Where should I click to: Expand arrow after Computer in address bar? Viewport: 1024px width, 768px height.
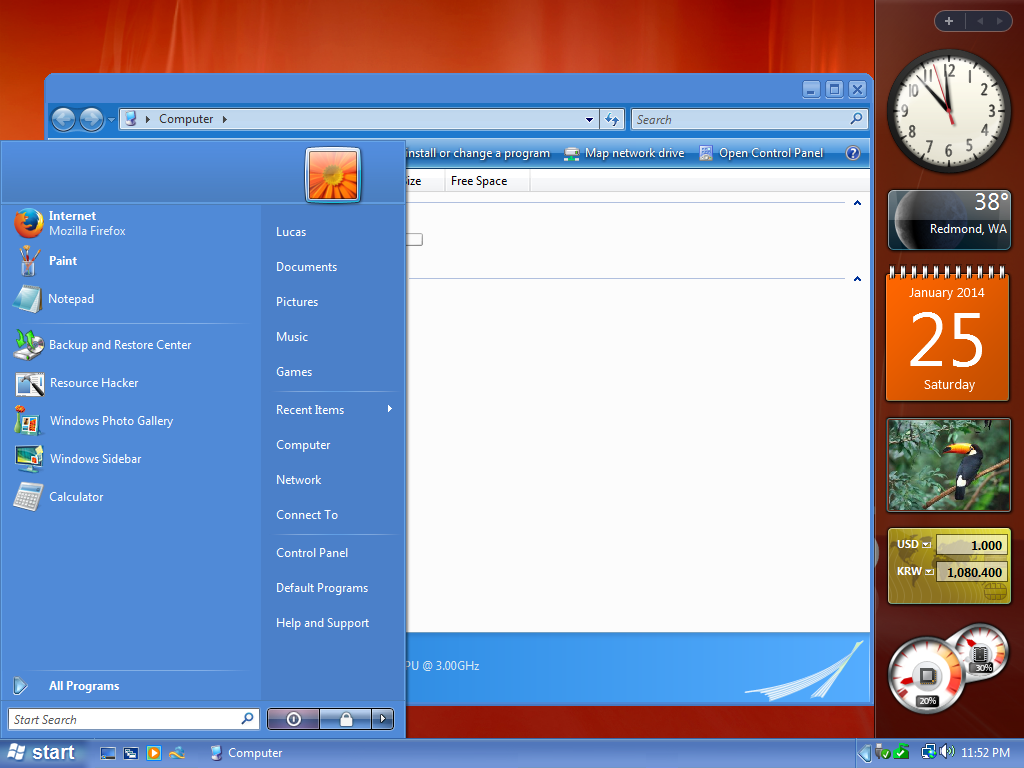coord(225,120)
